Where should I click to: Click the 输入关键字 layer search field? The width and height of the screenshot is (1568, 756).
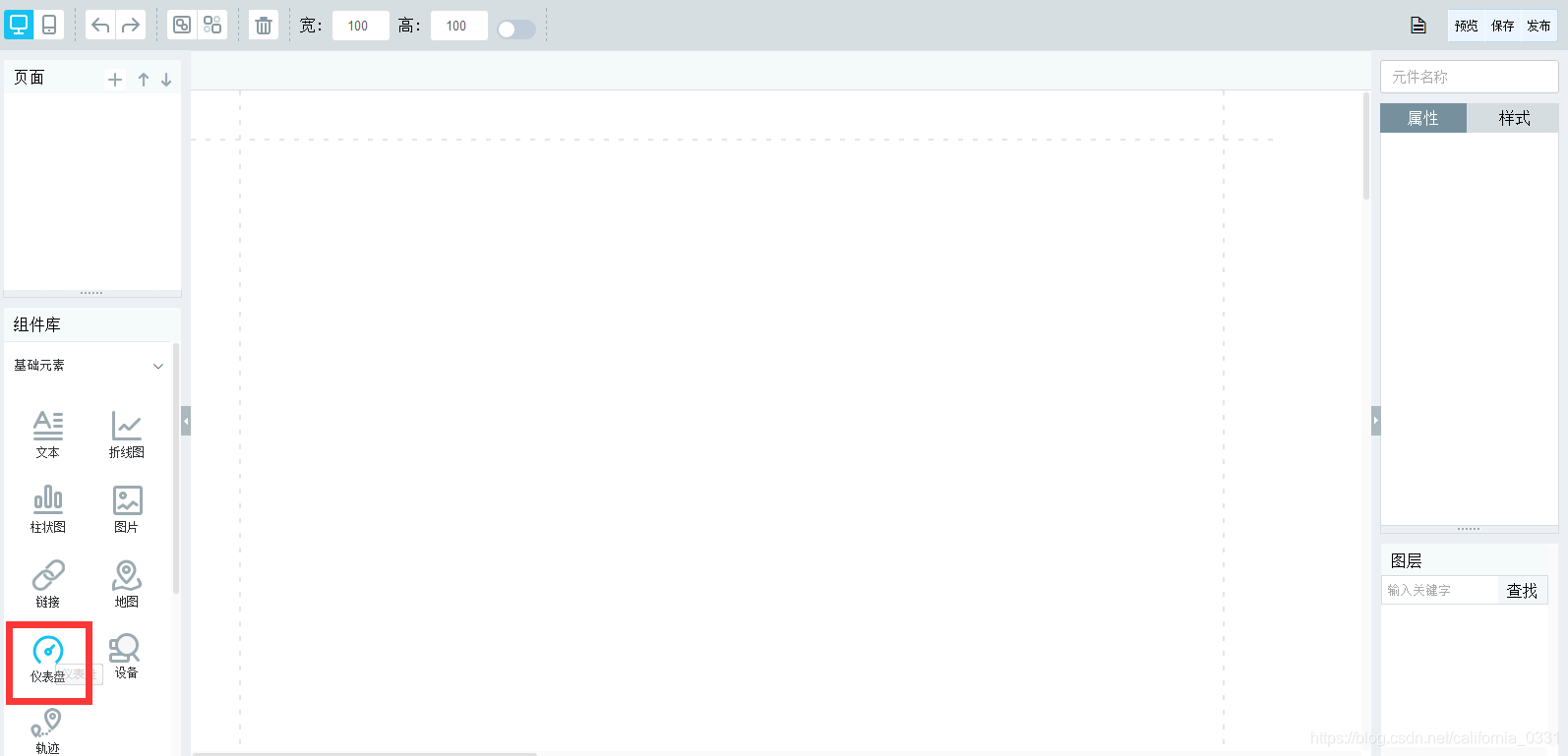click(x=1439, y=590)
